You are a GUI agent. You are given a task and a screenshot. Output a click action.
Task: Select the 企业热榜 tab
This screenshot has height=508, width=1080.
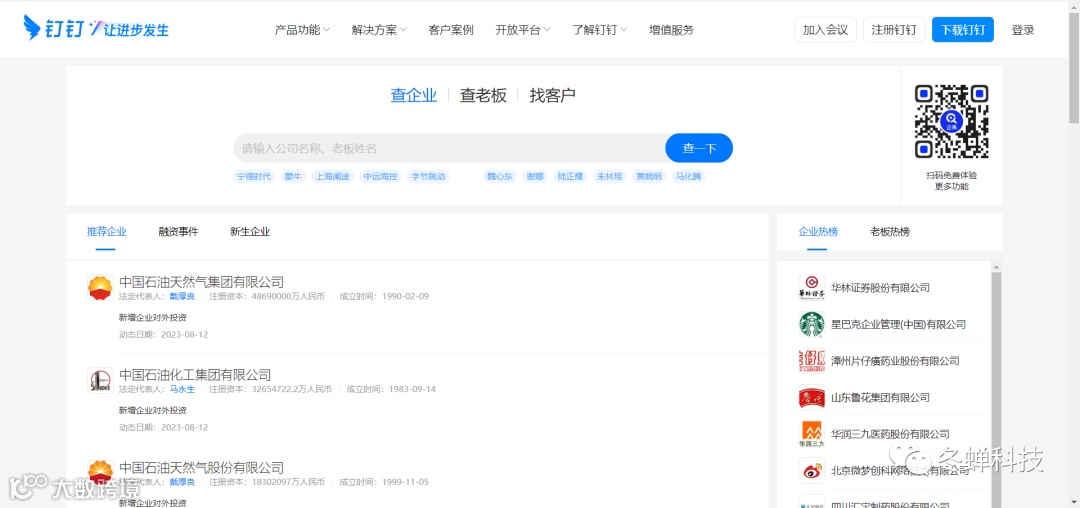tap(818, 231)
